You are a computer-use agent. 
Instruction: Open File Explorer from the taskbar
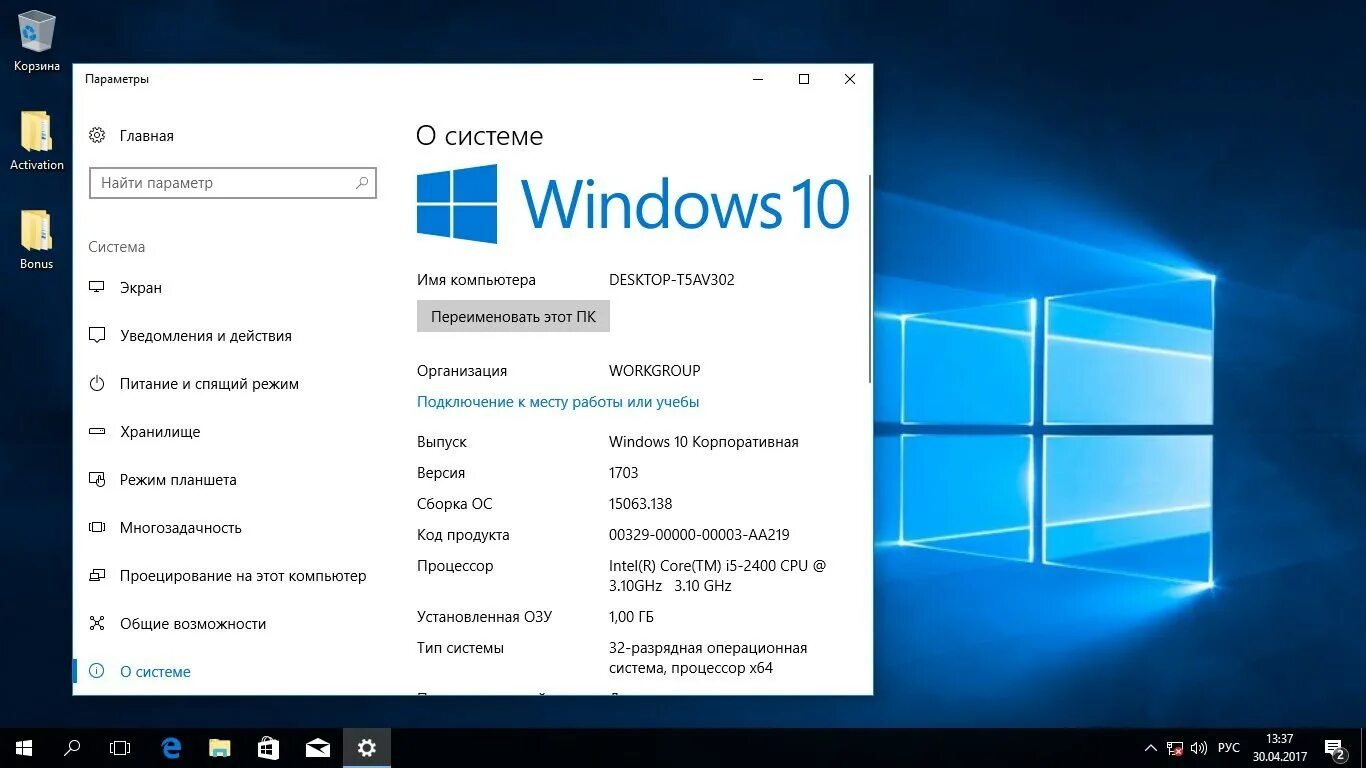220,747
